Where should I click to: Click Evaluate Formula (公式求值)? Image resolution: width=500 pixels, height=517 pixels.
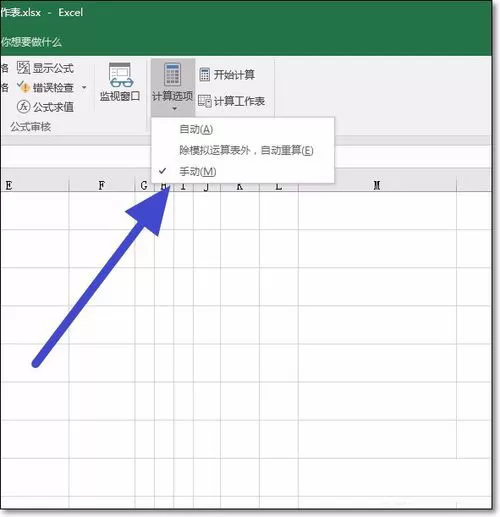[45, 107]
